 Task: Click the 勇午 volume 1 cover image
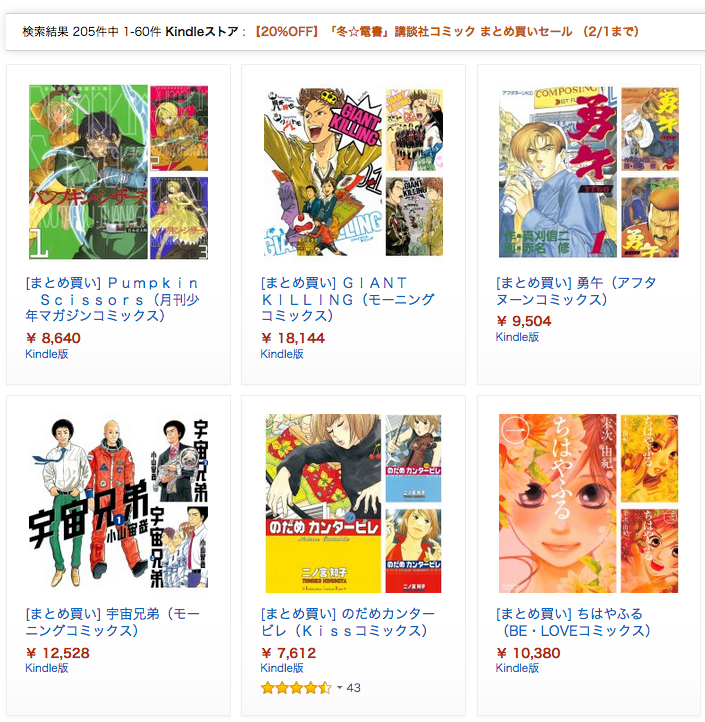[558, 172]
